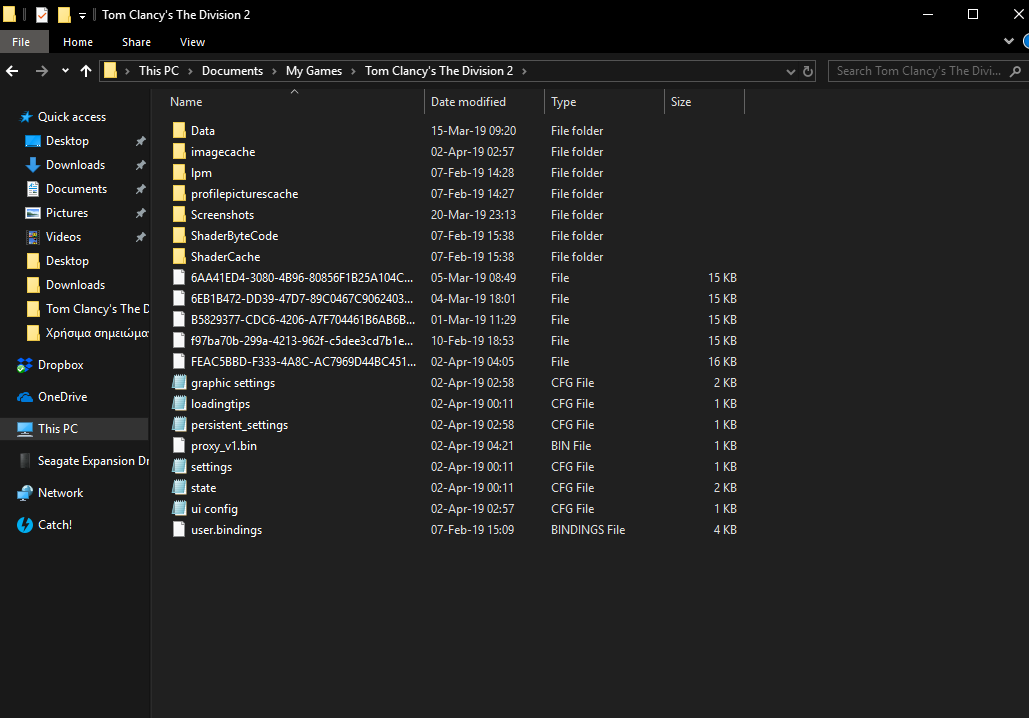Select the ShaderCache folder icon

coord(179,257)
